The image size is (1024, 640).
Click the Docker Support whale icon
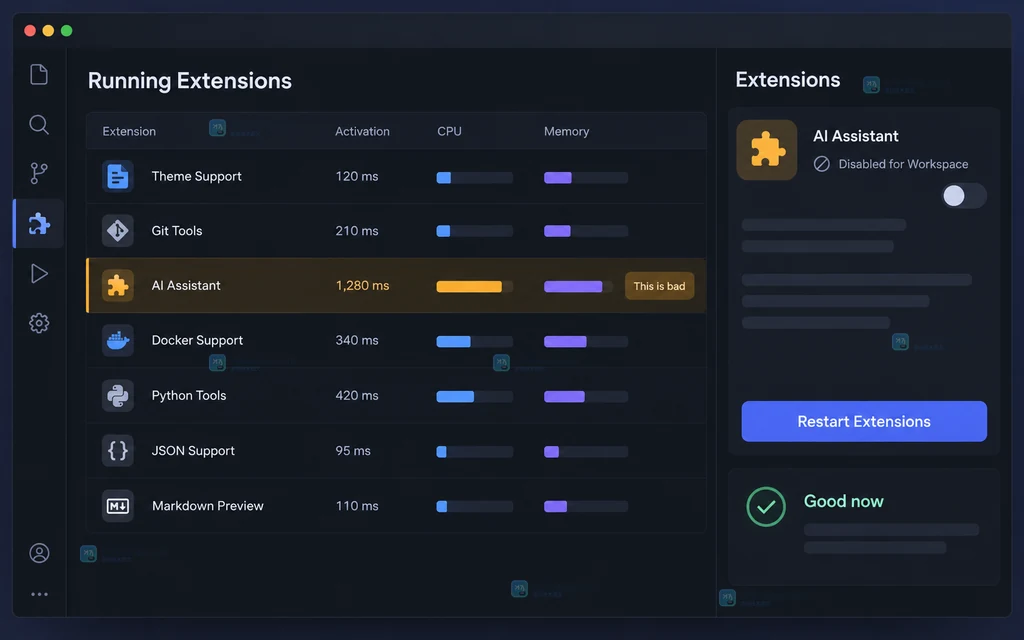[118, 340]
